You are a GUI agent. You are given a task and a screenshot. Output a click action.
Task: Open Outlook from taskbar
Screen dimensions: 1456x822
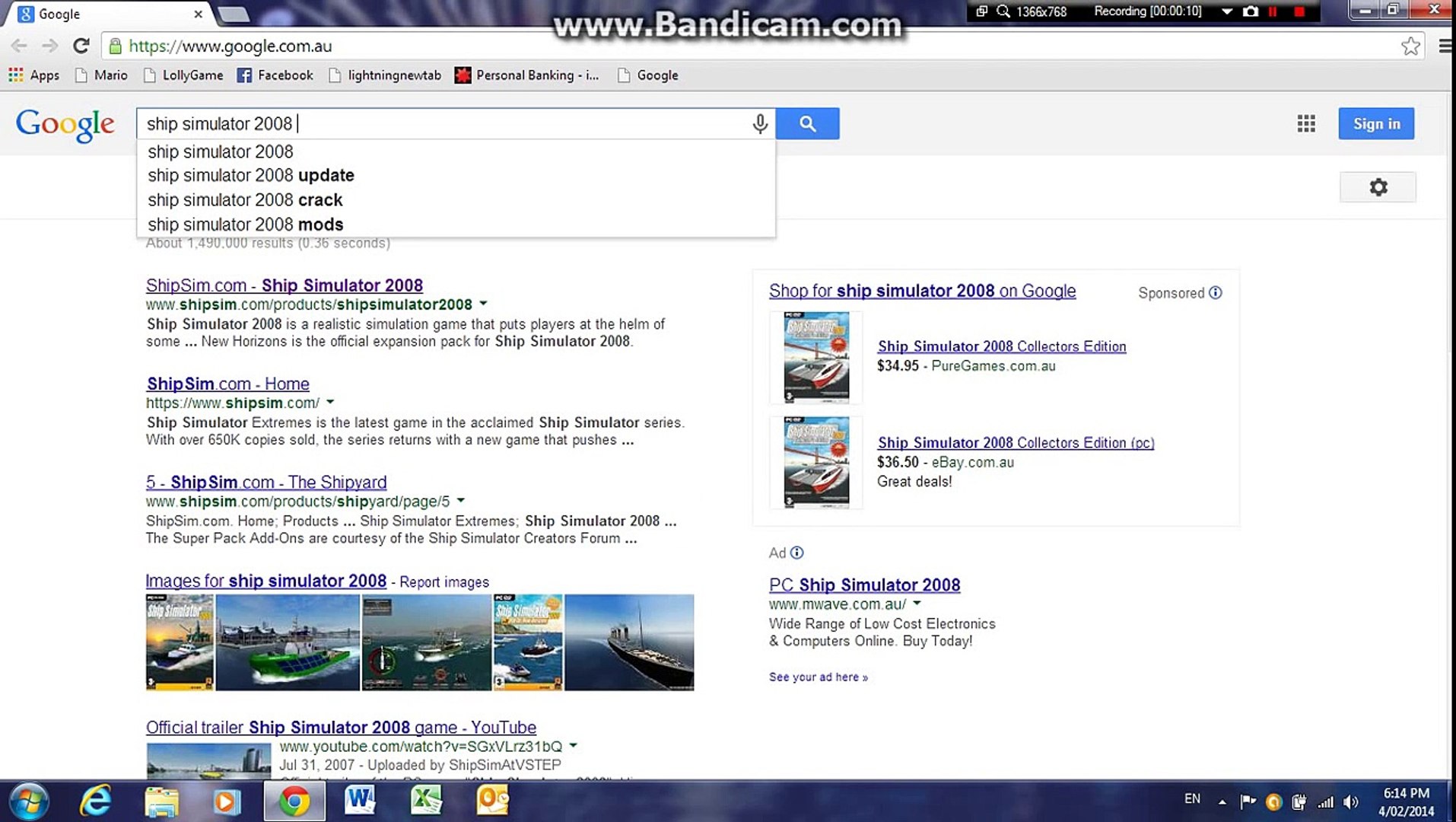(x=492, y=801)
